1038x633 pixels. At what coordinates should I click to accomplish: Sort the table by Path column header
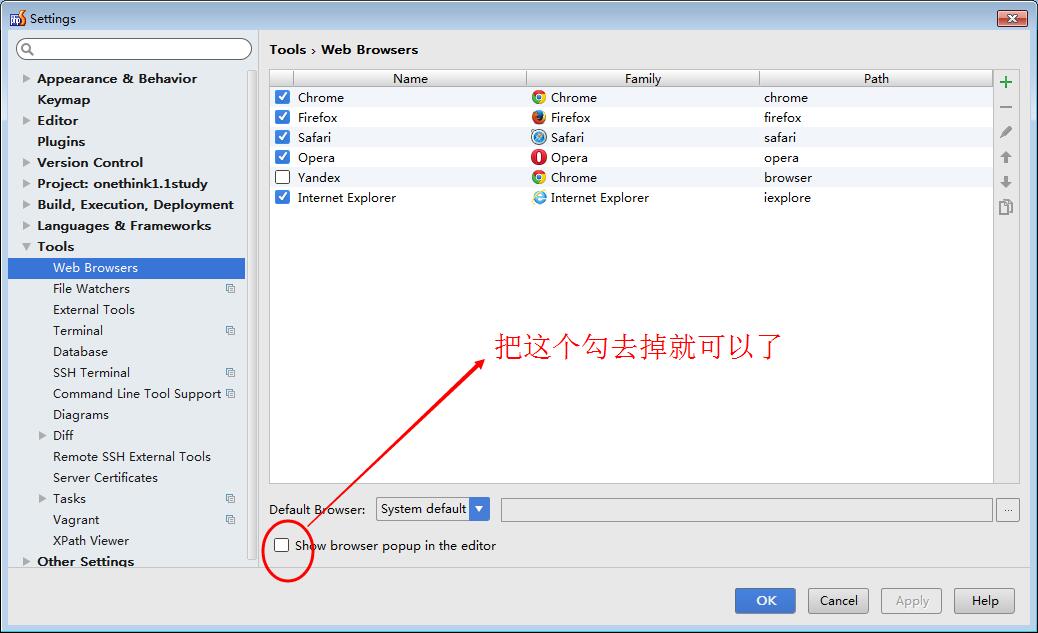[876, 78]
